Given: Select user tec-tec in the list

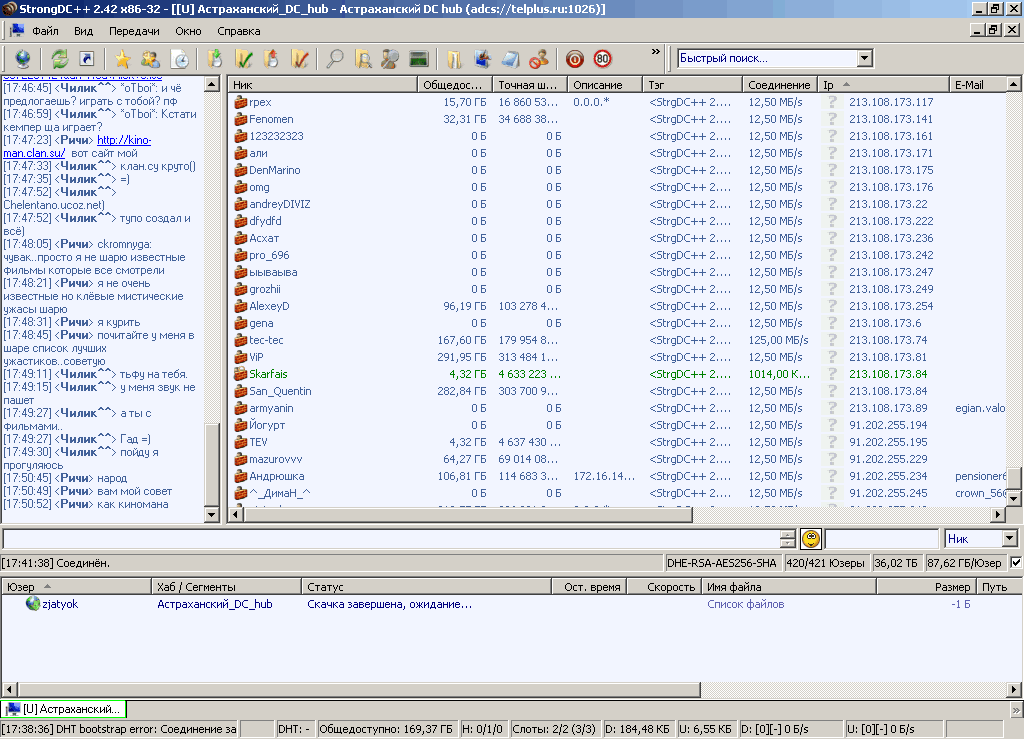Looking at the screenshot, I should click(x=266, y=340).
